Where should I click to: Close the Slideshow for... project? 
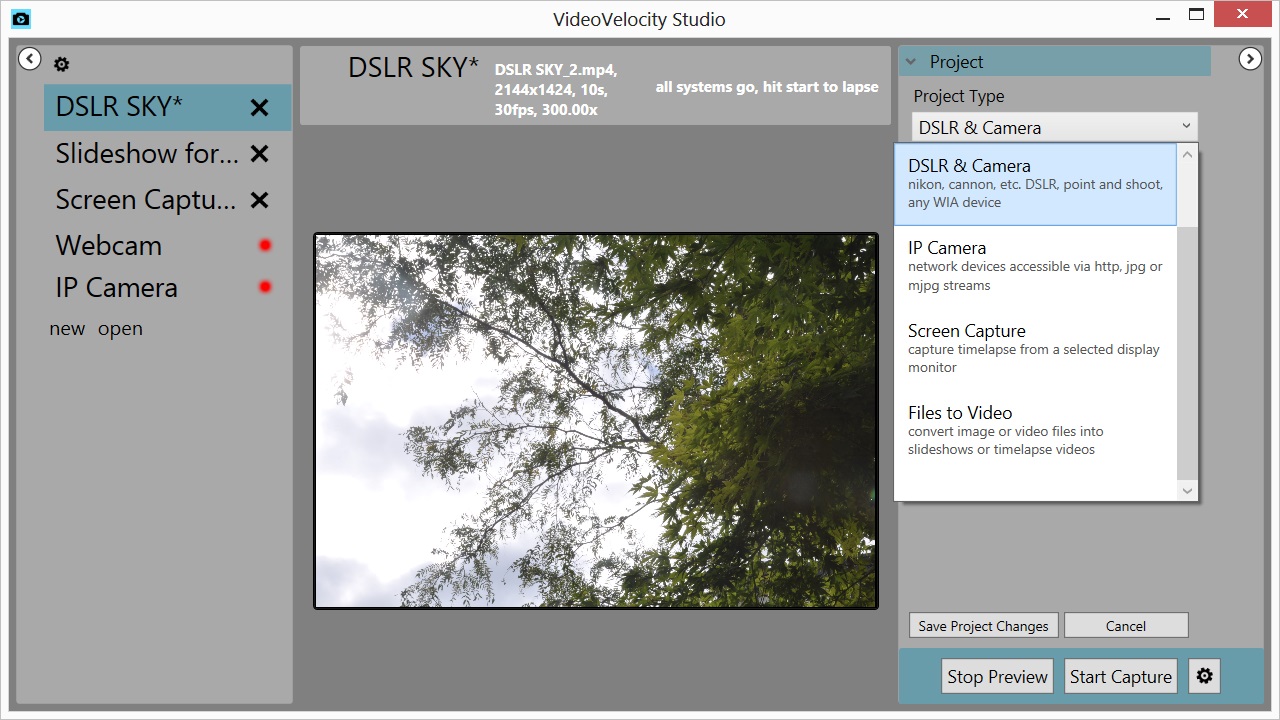tap(259, 154)
